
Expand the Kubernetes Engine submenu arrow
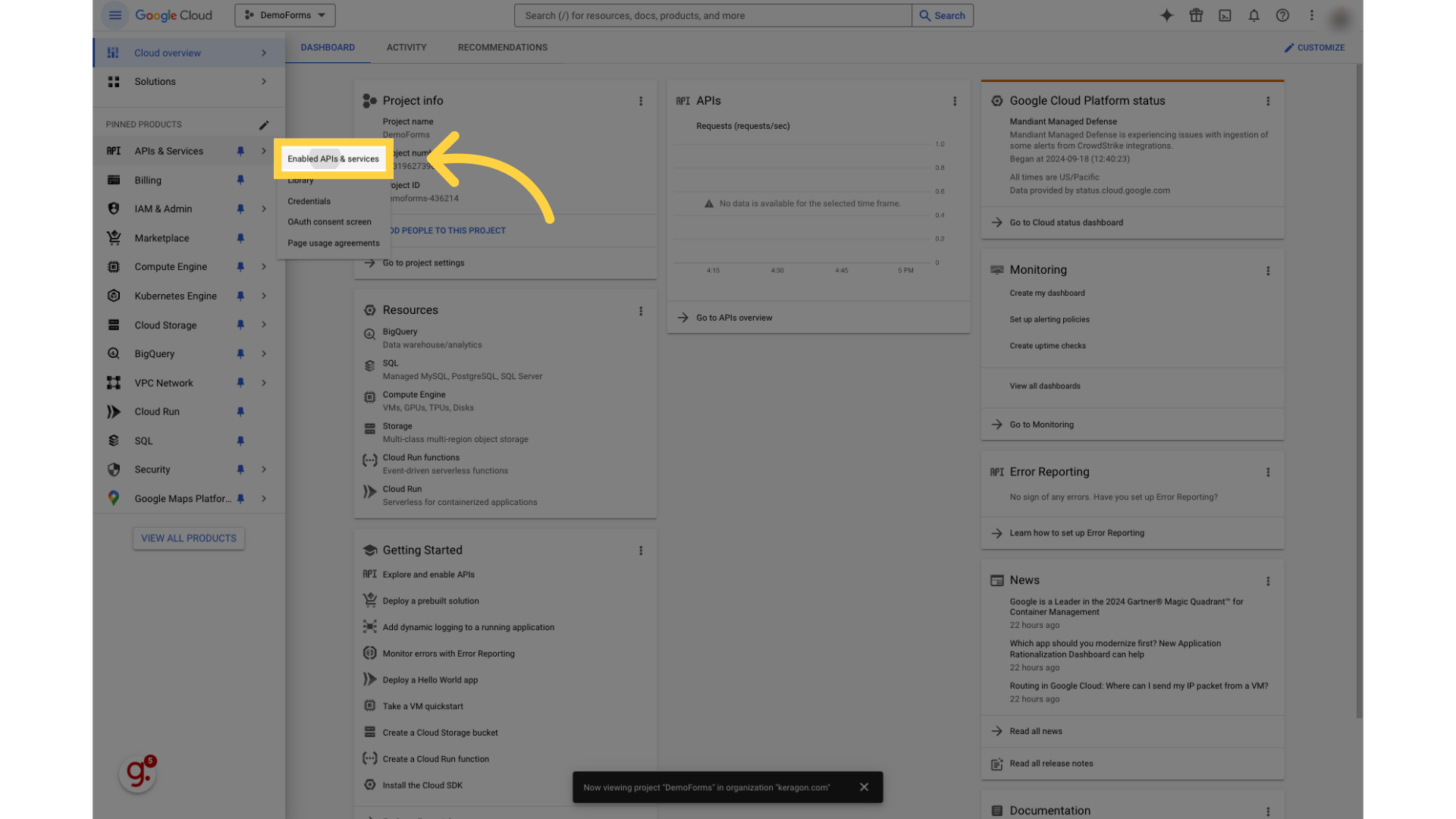point(264,296)
